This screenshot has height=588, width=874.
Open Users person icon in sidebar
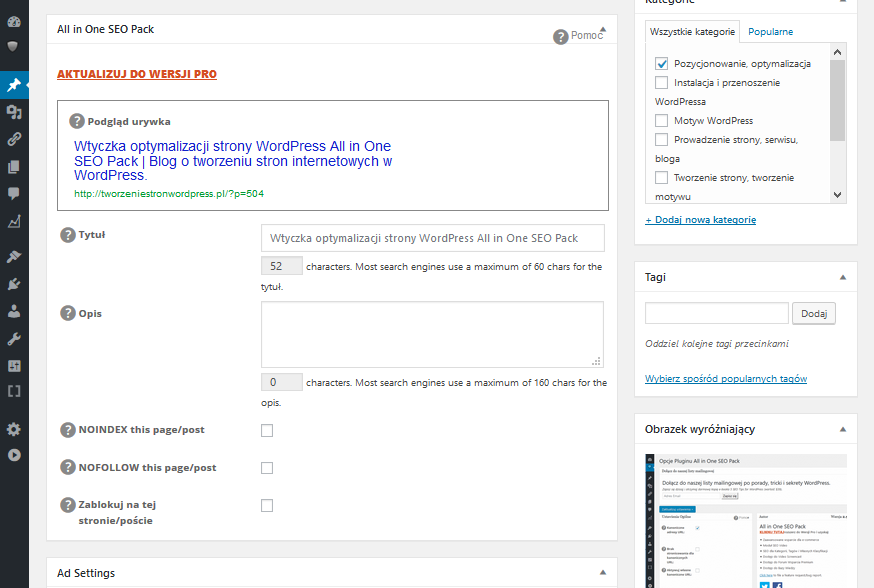(14, 311)
